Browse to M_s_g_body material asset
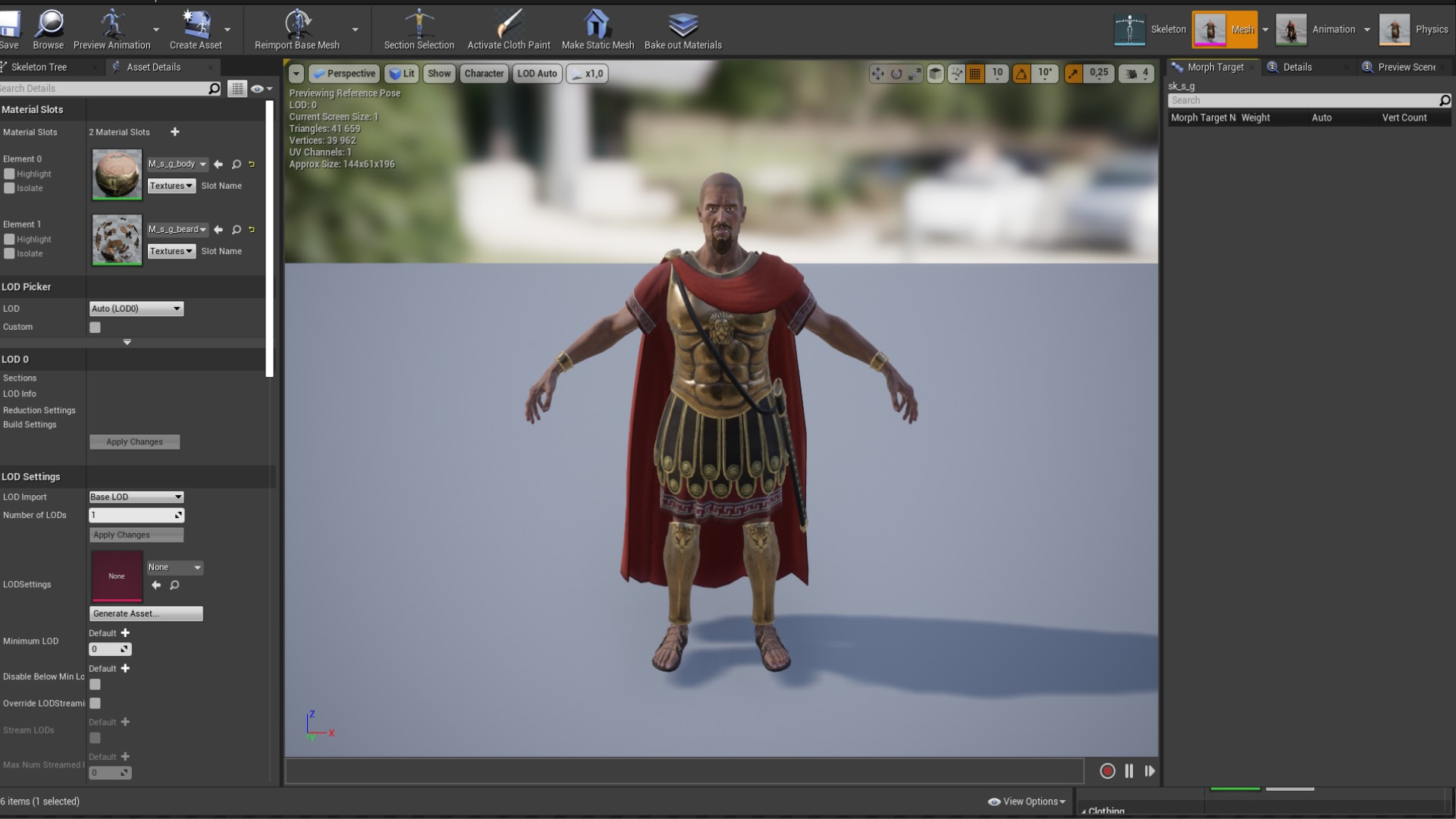This screenshot has height=819, width=1456. (x=237, y=165)
